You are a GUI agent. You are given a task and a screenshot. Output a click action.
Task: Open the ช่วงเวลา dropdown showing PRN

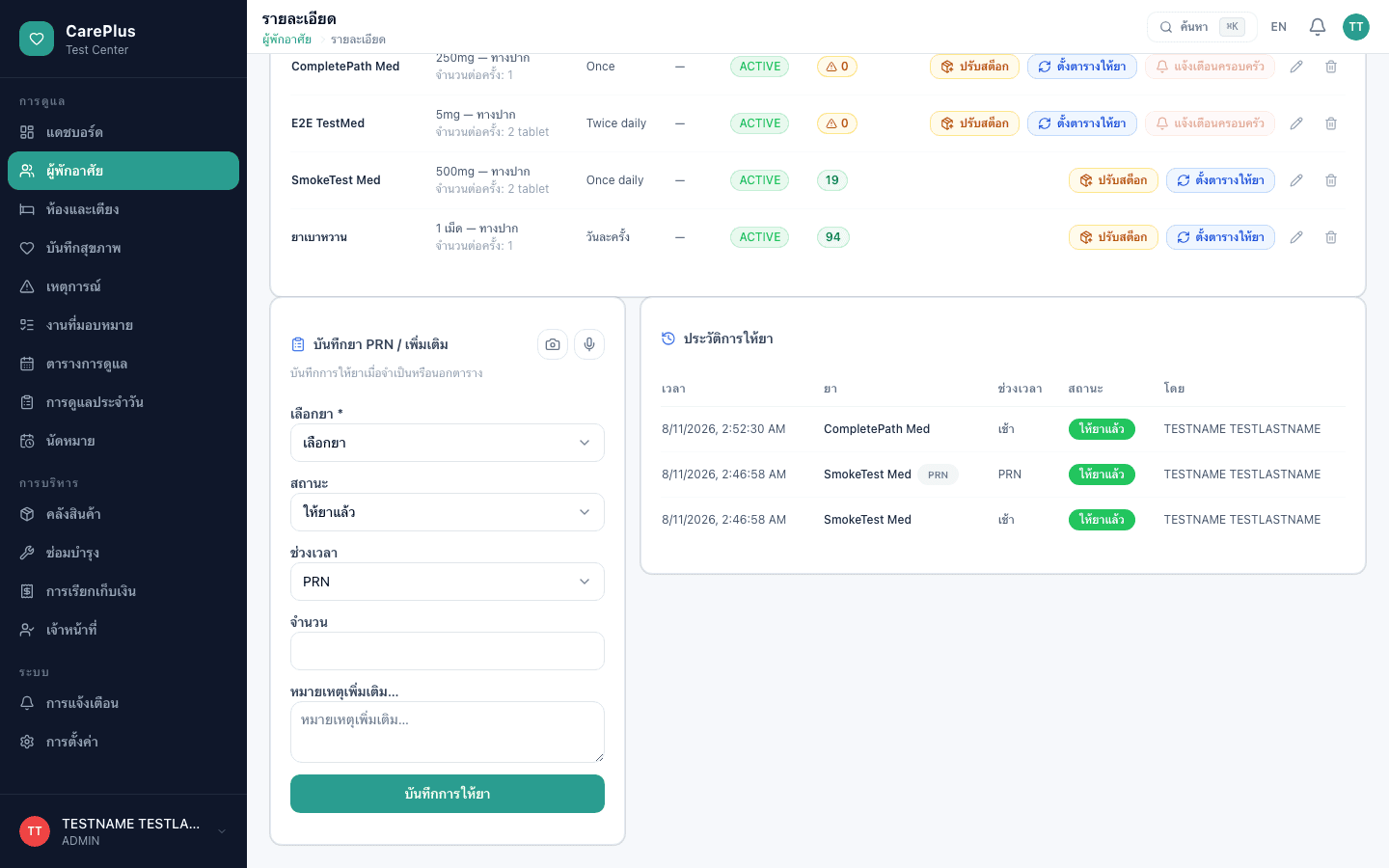(448, 582)
